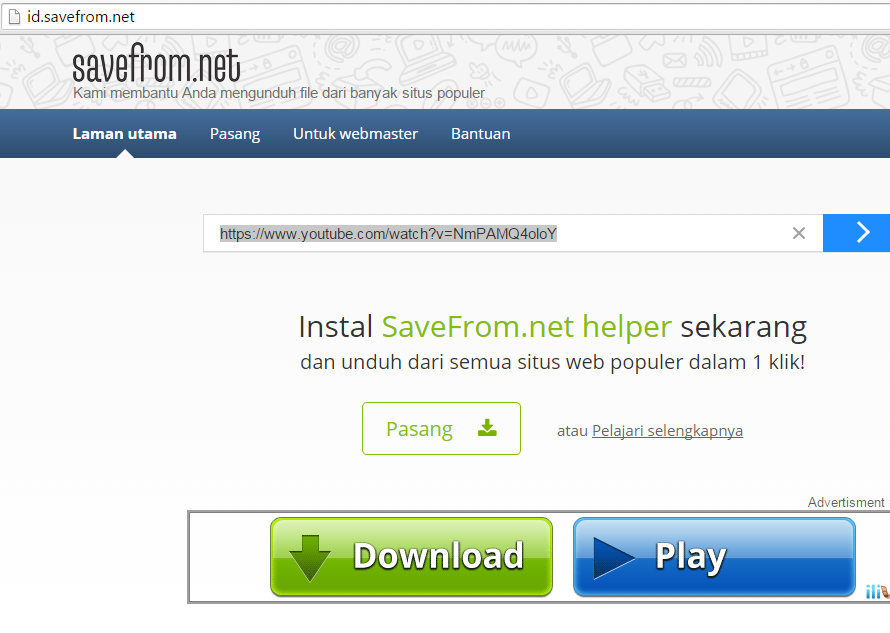Image resolution: width=890 pixels, height=633 pixels.
Task: Click the green Download advertisement button
Action: [x=412, y=556]
